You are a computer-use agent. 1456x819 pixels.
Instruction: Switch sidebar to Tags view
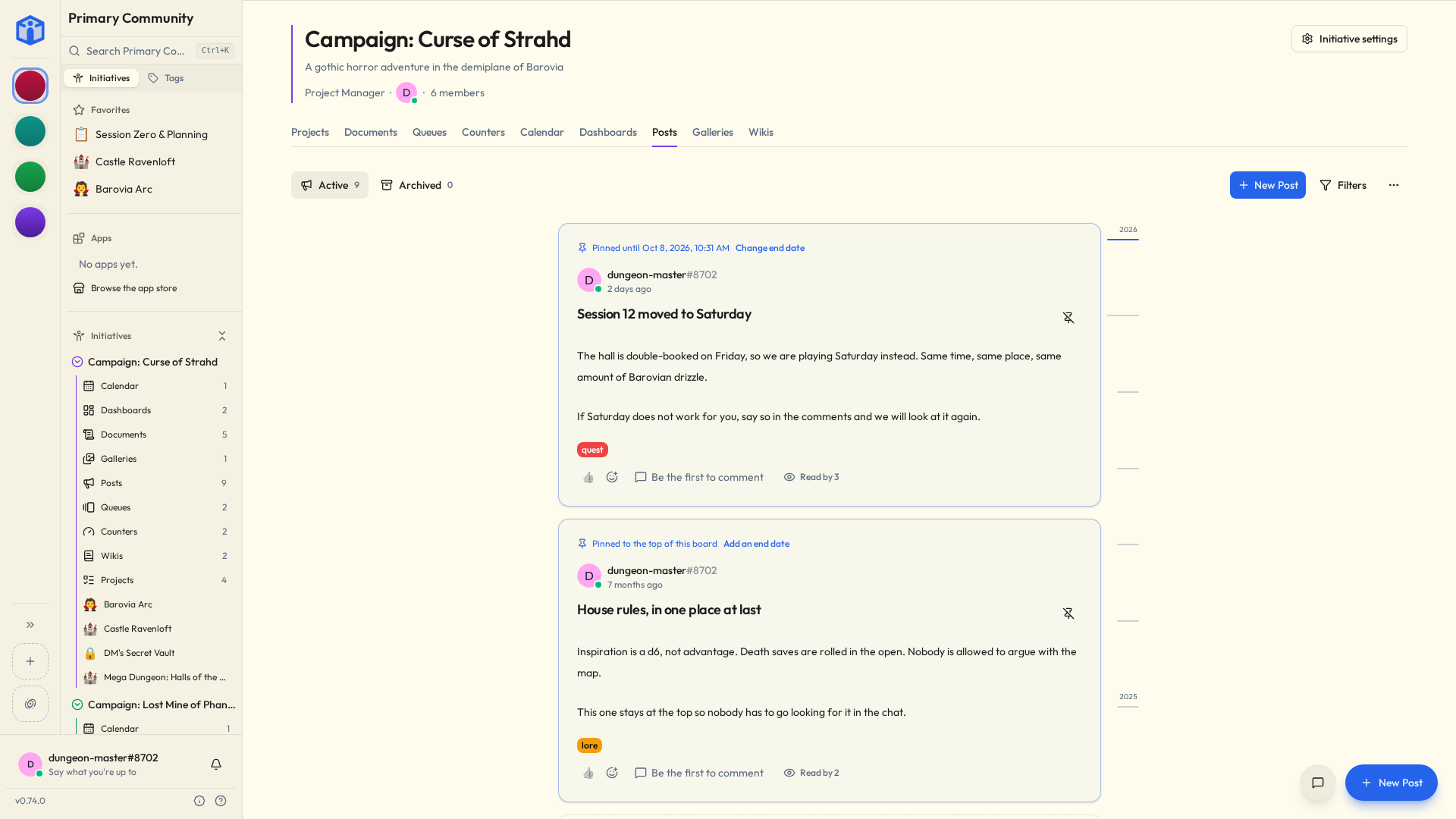pyautogui.click(x=166, y=78)
